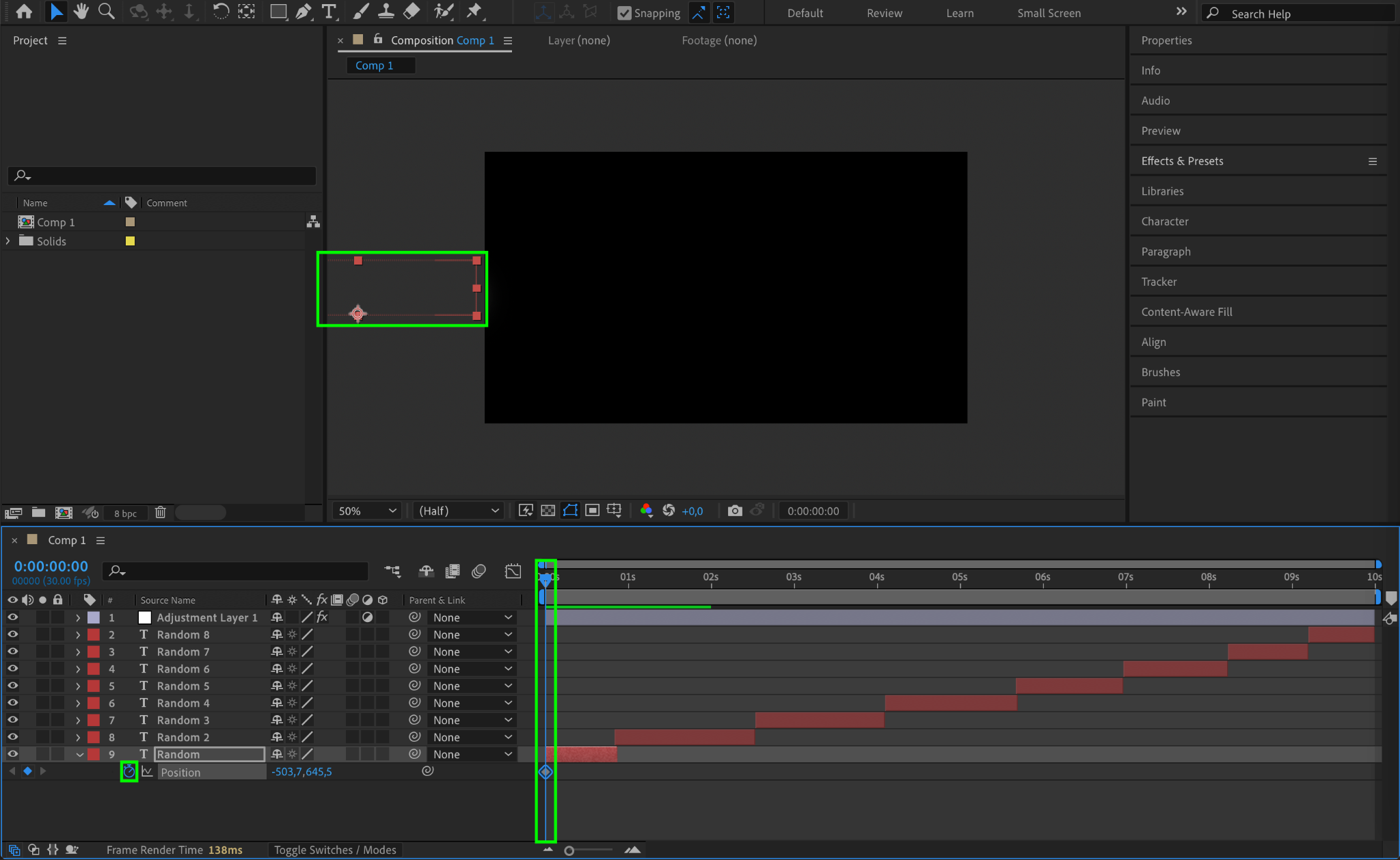Click the Position stopwatch icon
The height and width of the screenshot is (860, 1400).
tap(129, 772)
